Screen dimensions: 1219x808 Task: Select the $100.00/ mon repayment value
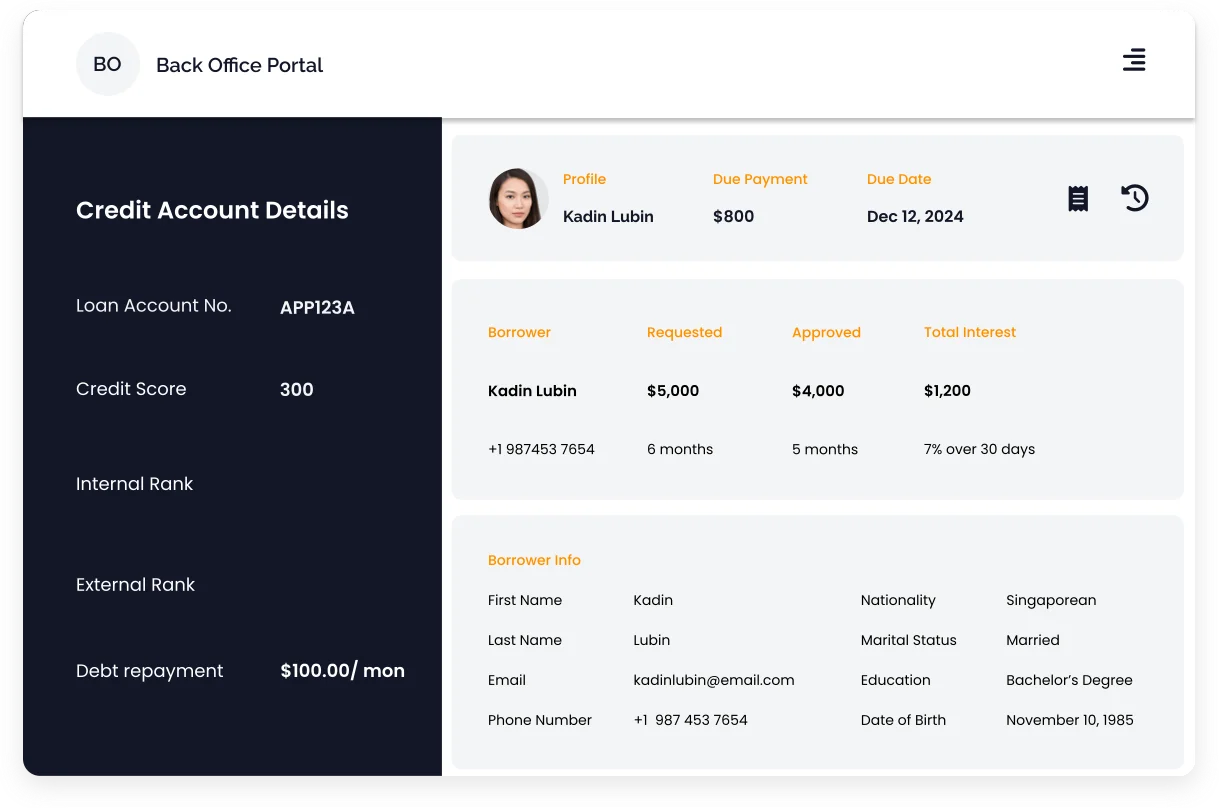click(x=343, y=671)
